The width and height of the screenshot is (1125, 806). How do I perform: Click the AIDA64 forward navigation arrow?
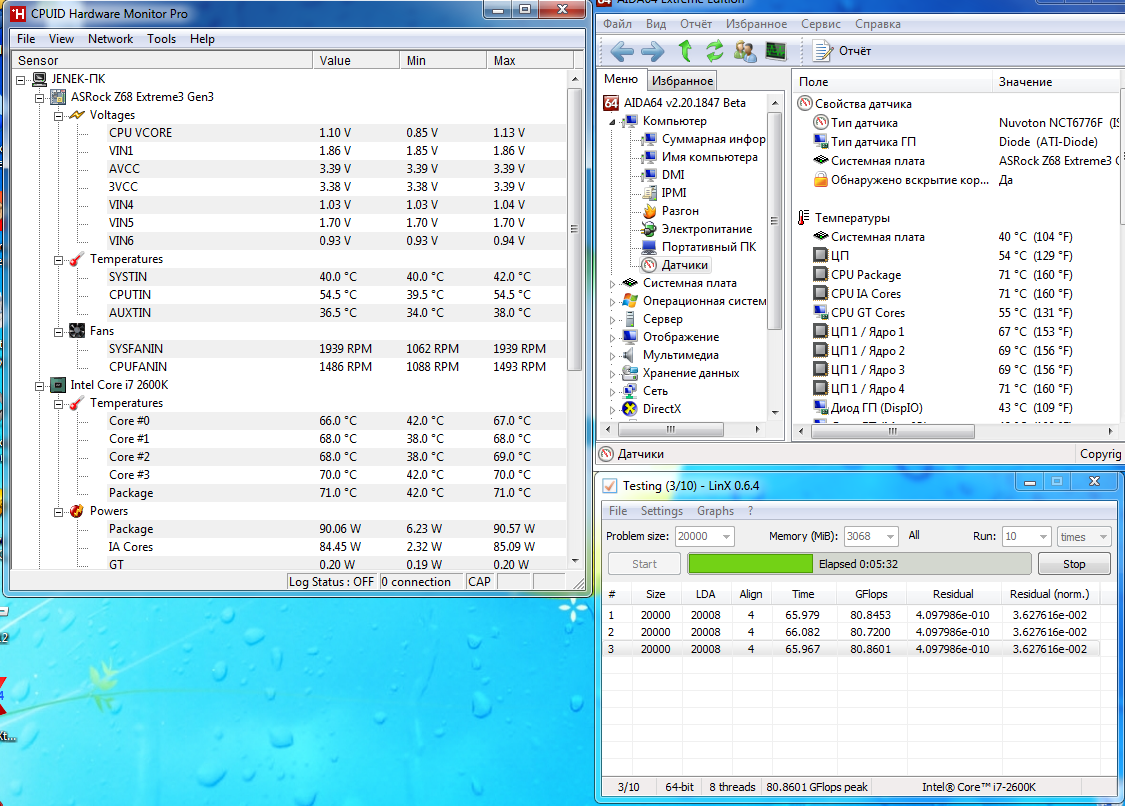pyautogui.click(x=652, y=50)
